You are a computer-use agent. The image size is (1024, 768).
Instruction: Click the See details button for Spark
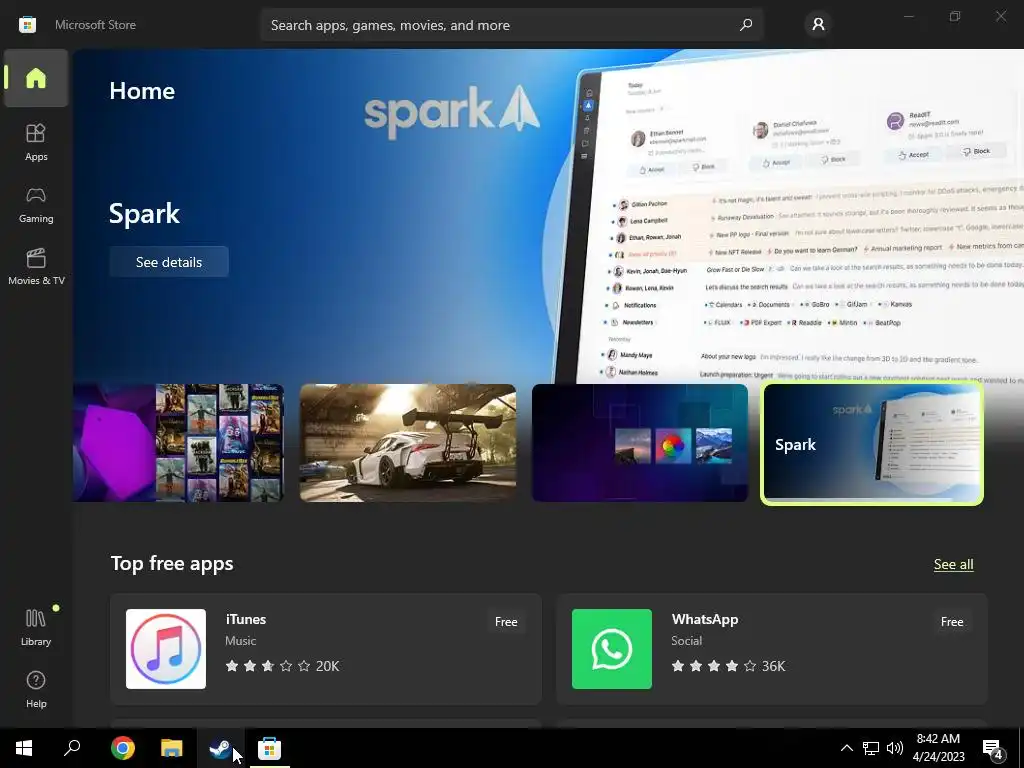coord(168,262)
